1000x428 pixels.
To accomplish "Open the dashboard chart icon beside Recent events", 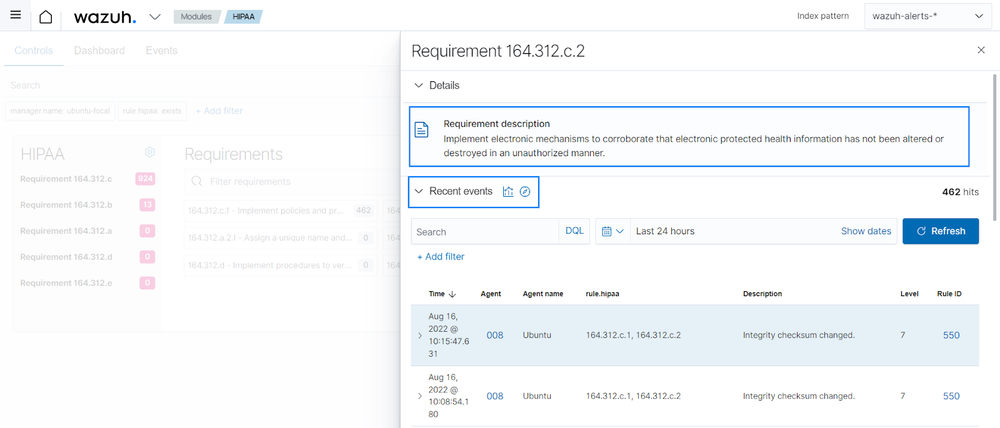I will 508,191.
